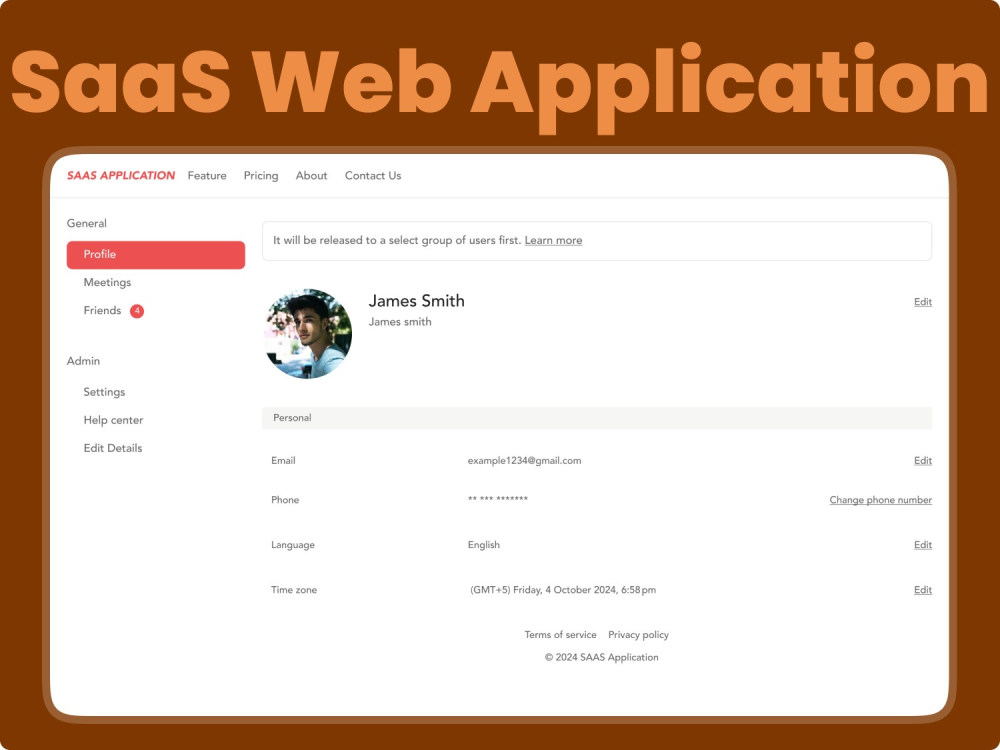Open the Pricing nav link
Viewport: 1000px width, 750px height.
tap(261, 176)
